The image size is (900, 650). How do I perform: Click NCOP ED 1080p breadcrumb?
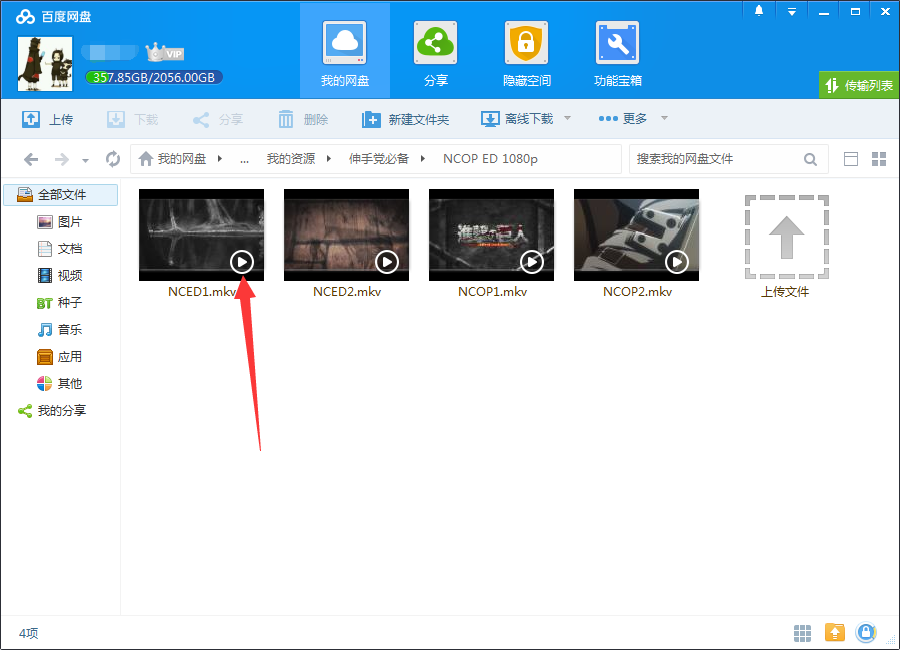(490, 158)
